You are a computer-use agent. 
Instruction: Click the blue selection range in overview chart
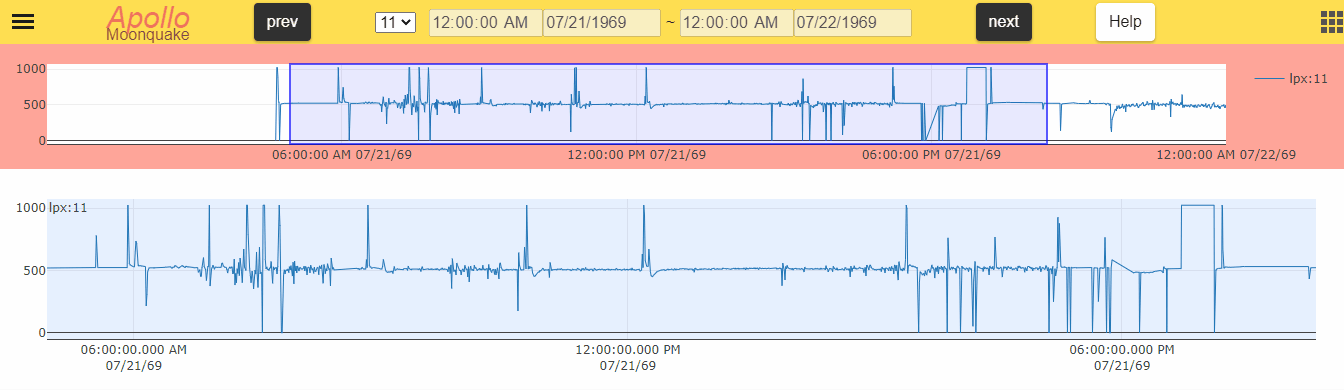[668, 103]
